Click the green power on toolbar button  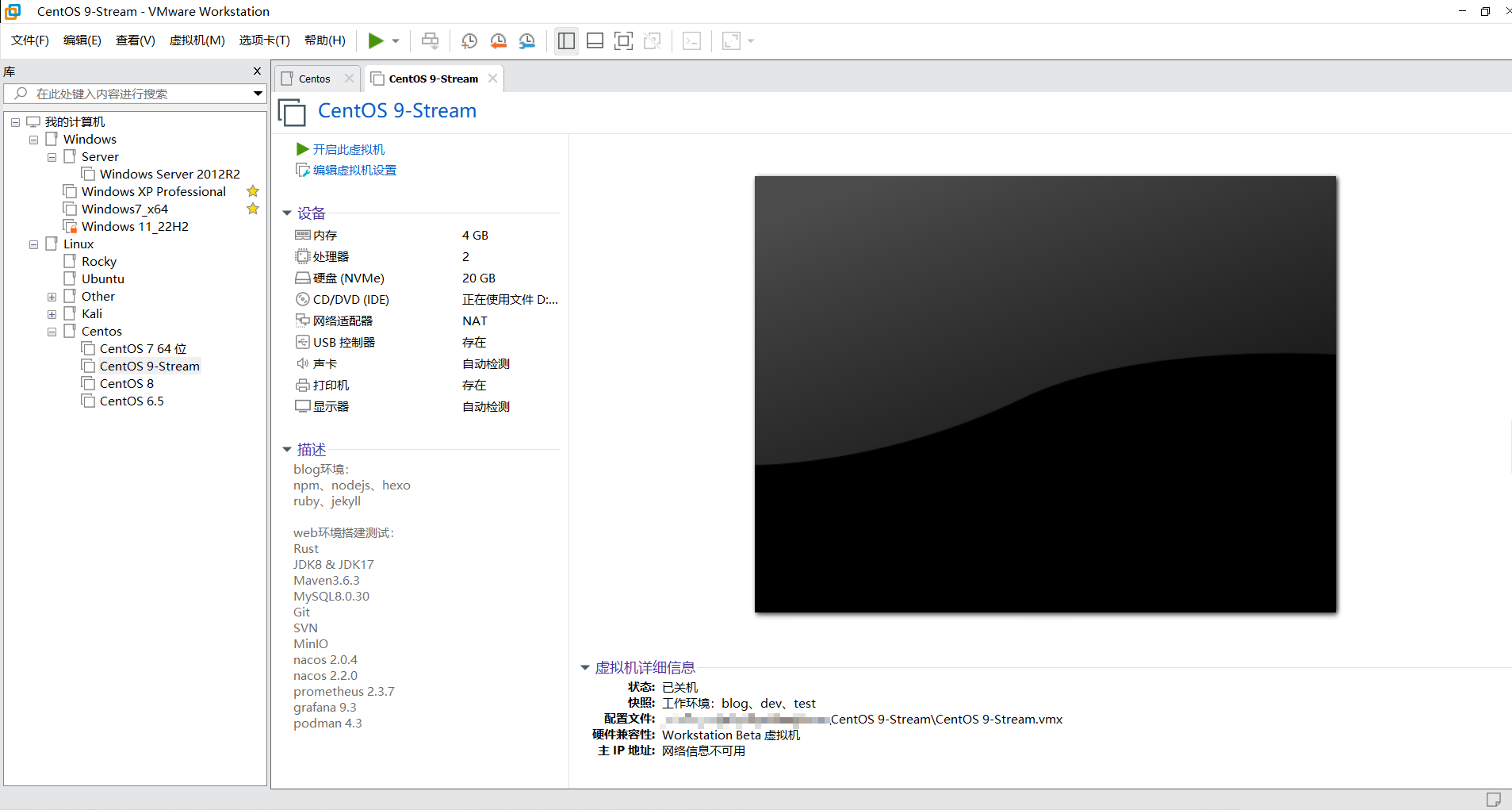click(x=376, y=41)
